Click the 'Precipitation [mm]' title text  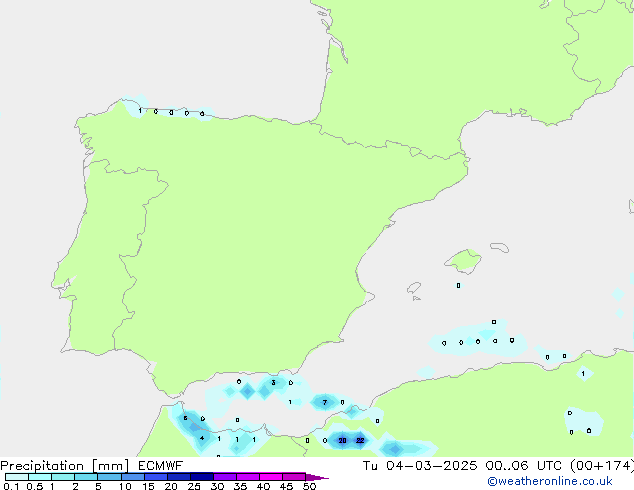(x=64, y=466)
